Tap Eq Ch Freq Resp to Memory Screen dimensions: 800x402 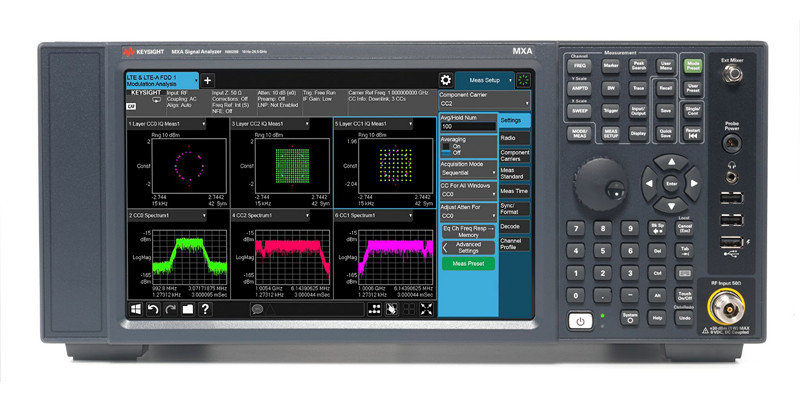[468, 232]
